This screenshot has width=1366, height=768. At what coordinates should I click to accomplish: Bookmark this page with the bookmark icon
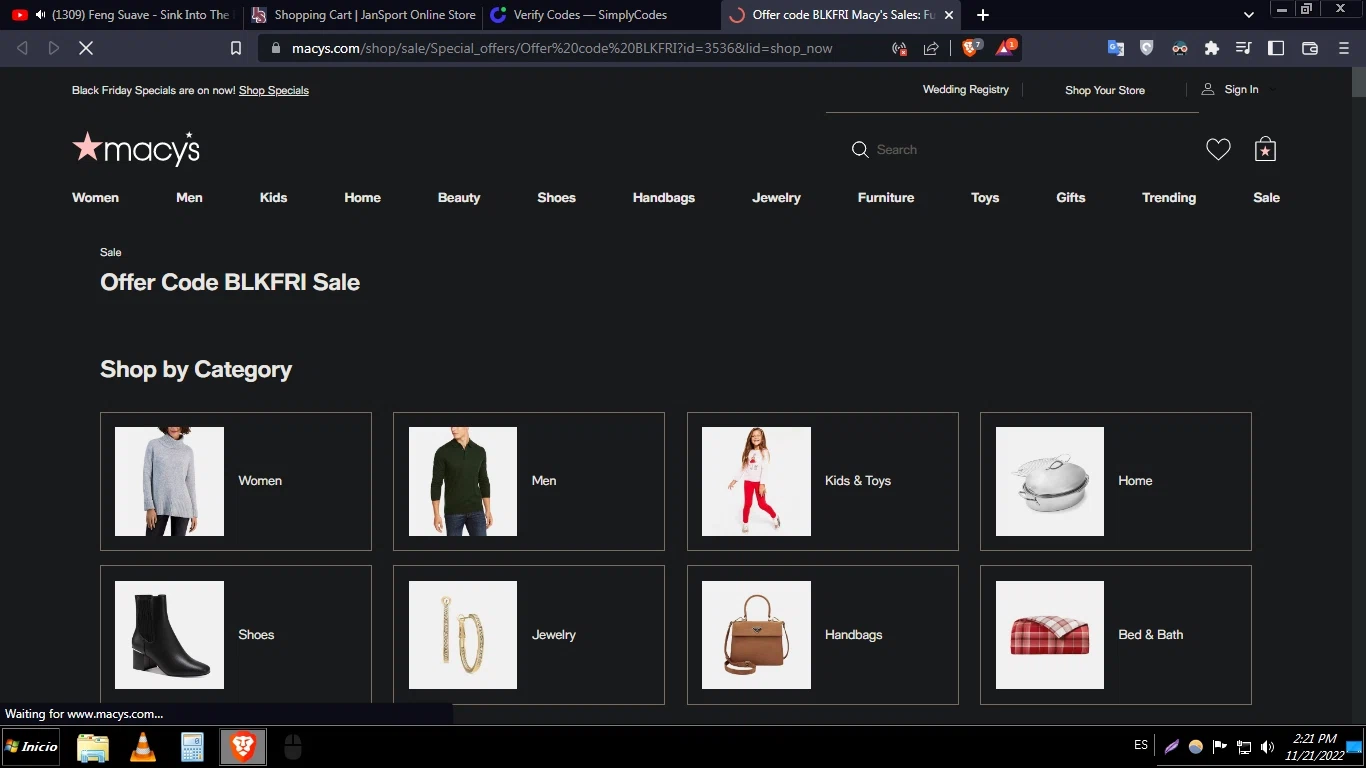click(x=236, y=48)
